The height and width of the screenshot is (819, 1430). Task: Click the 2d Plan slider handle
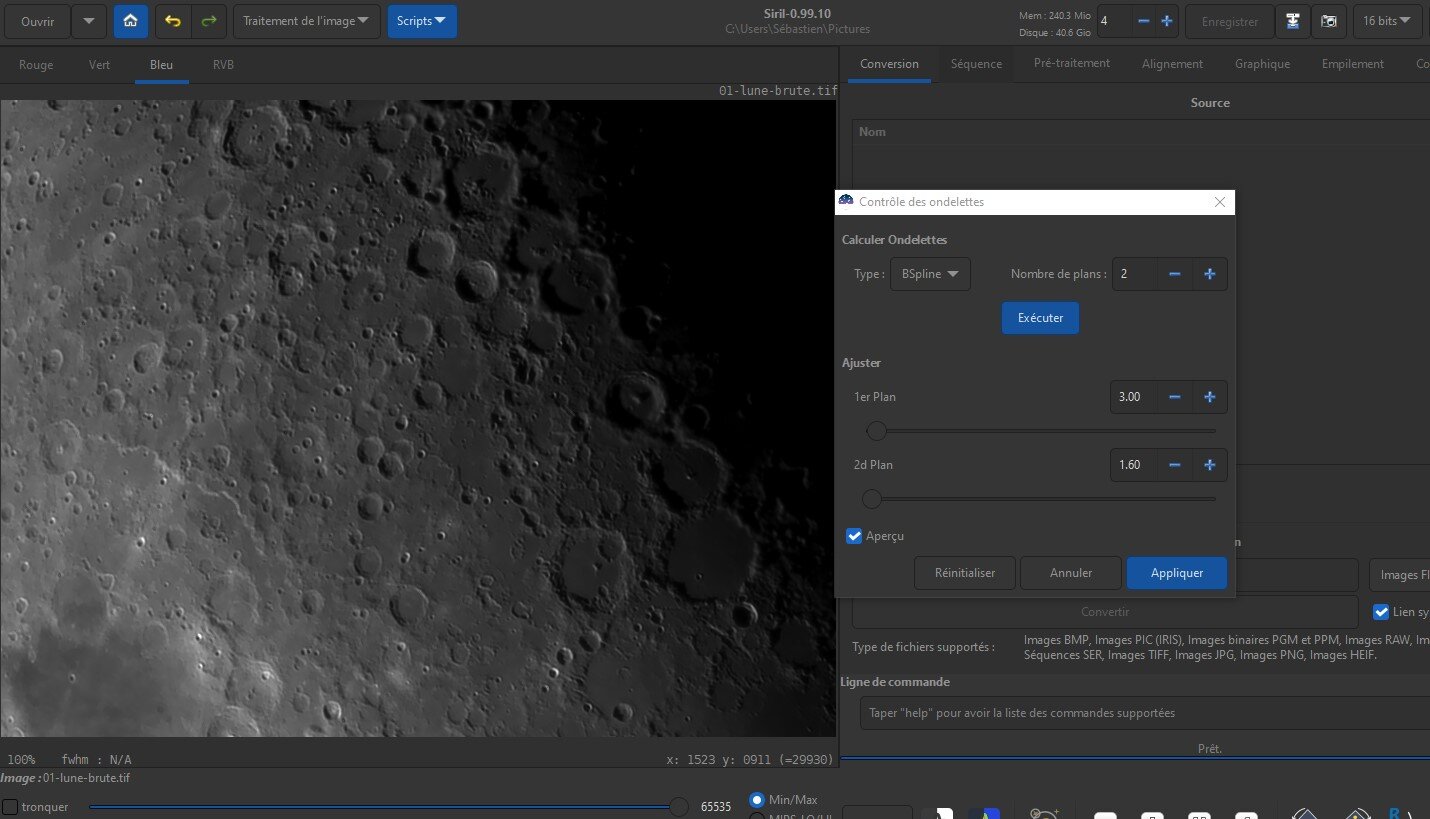pyautogui.click(x=872, y=499)
